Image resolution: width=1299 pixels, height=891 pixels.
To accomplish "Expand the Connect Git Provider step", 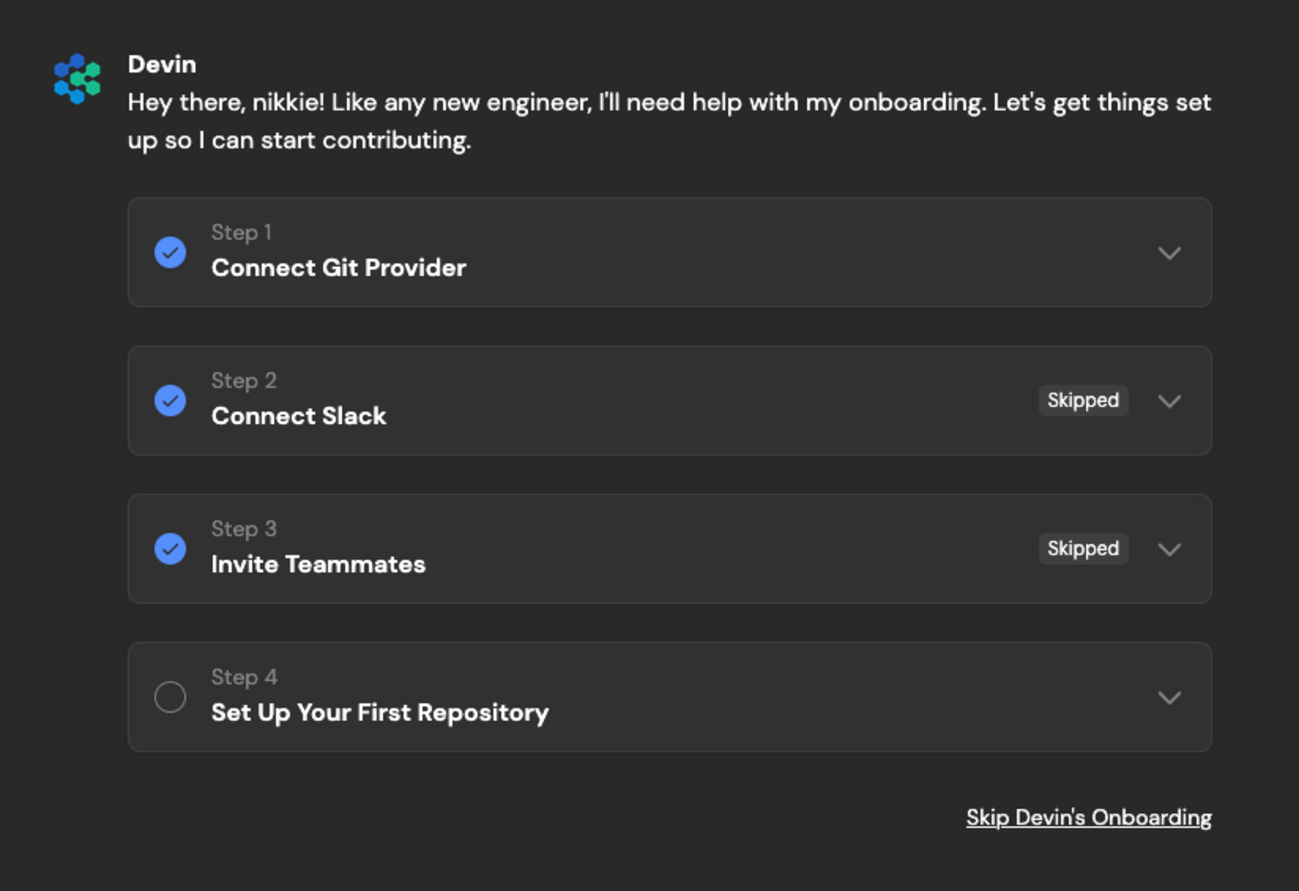I will pos(1169,253).
